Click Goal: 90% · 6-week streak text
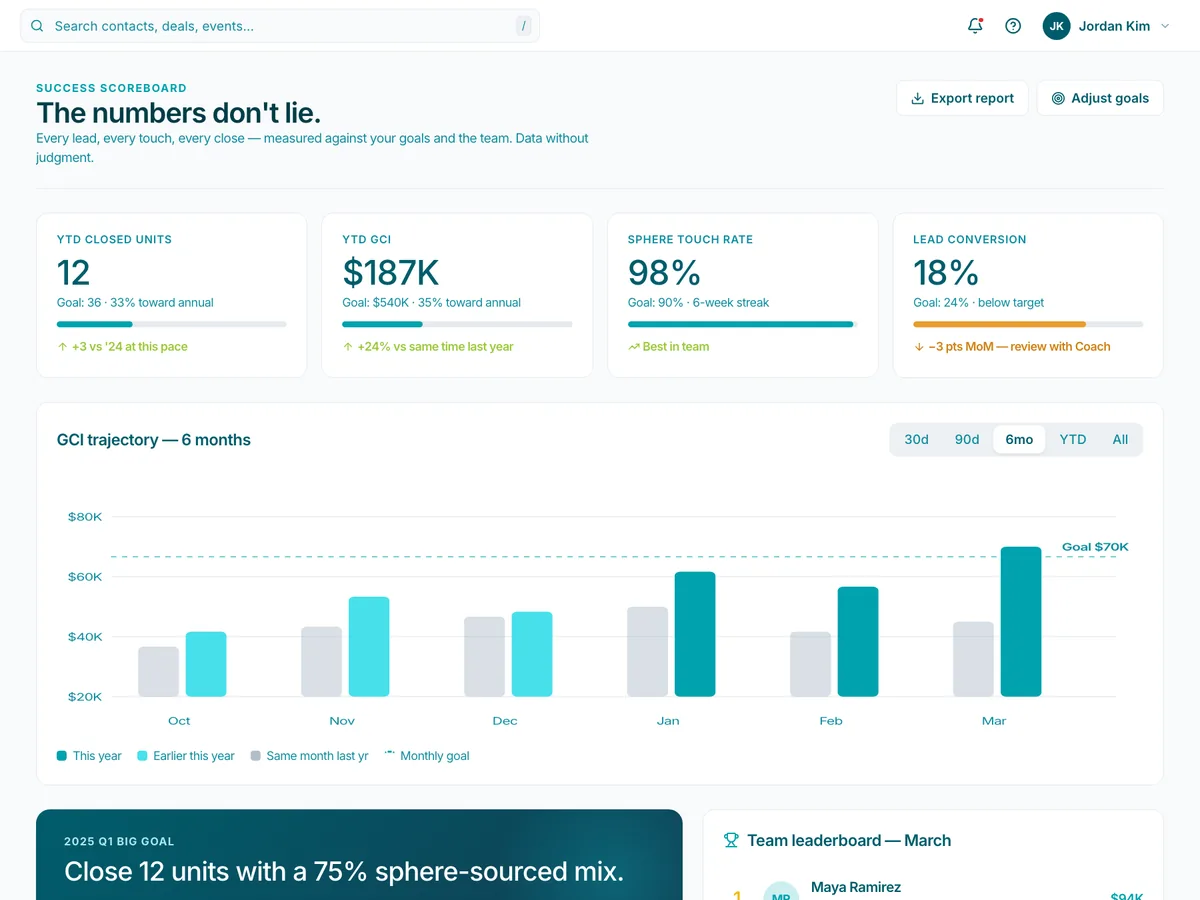 click(x=699, y=302)
